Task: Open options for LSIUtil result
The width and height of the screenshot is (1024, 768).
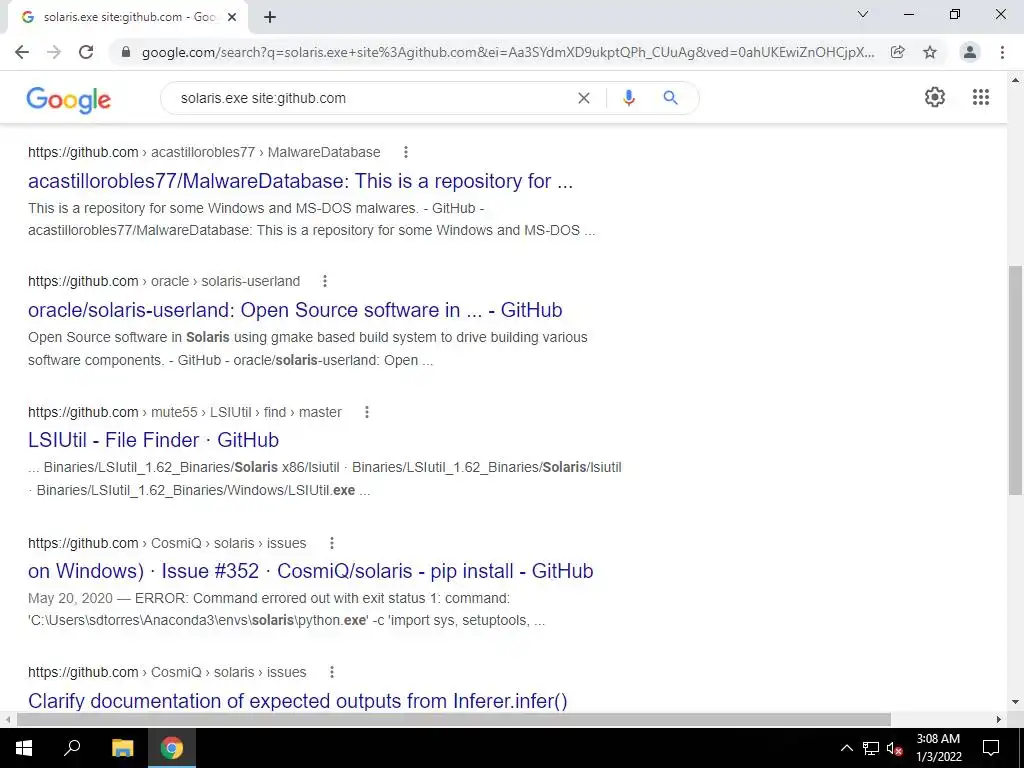Action: tap(367, 412)
